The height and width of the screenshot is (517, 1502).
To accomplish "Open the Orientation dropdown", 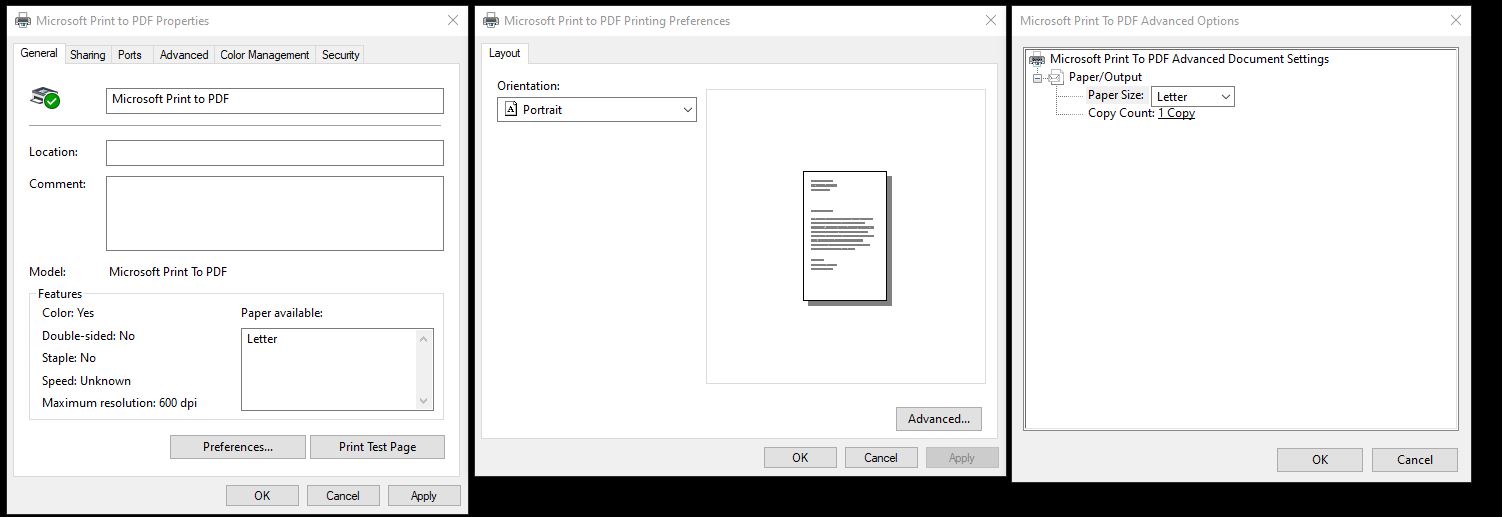I will (x=597, y=109).
